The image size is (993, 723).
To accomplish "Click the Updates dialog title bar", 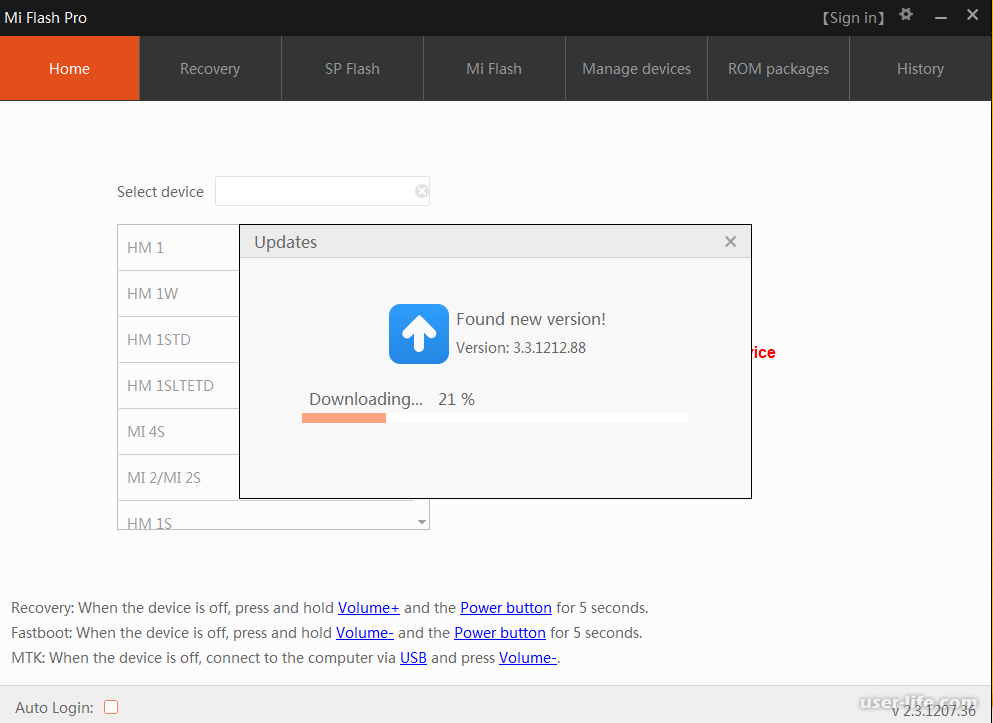I will coord(495,242).
